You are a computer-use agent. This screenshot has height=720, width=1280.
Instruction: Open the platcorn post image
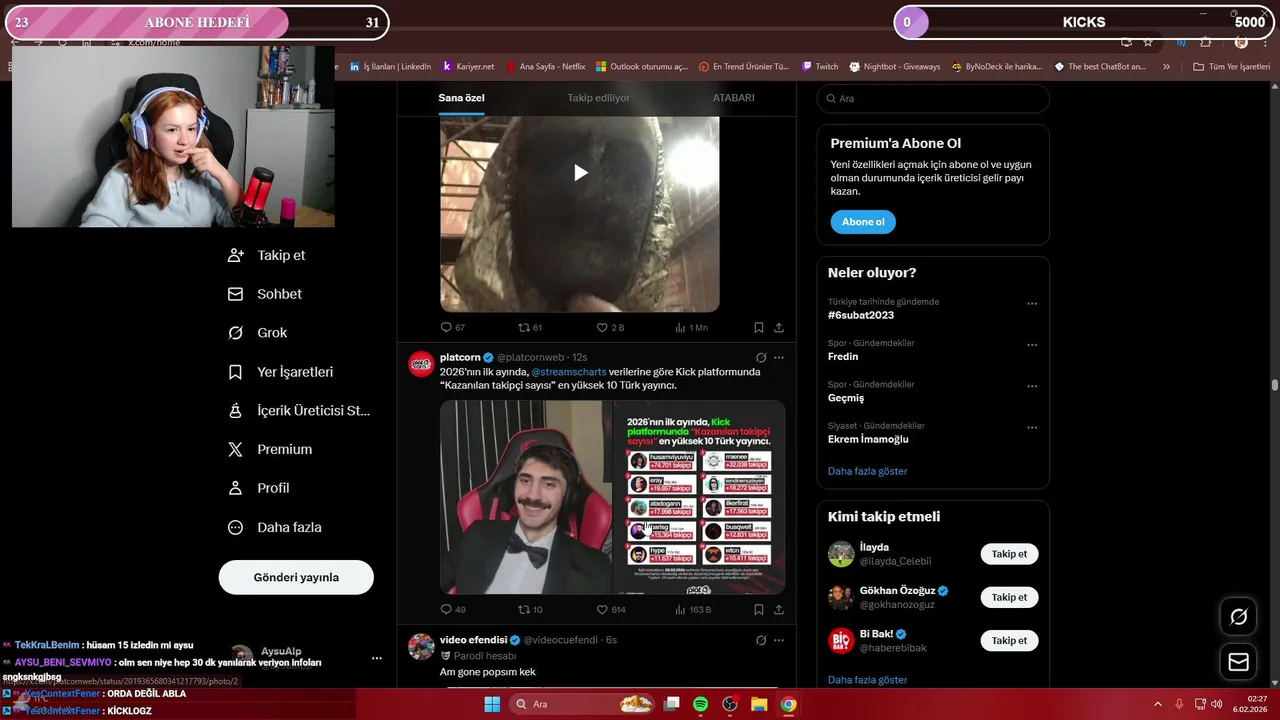click(x=612, y=497)
